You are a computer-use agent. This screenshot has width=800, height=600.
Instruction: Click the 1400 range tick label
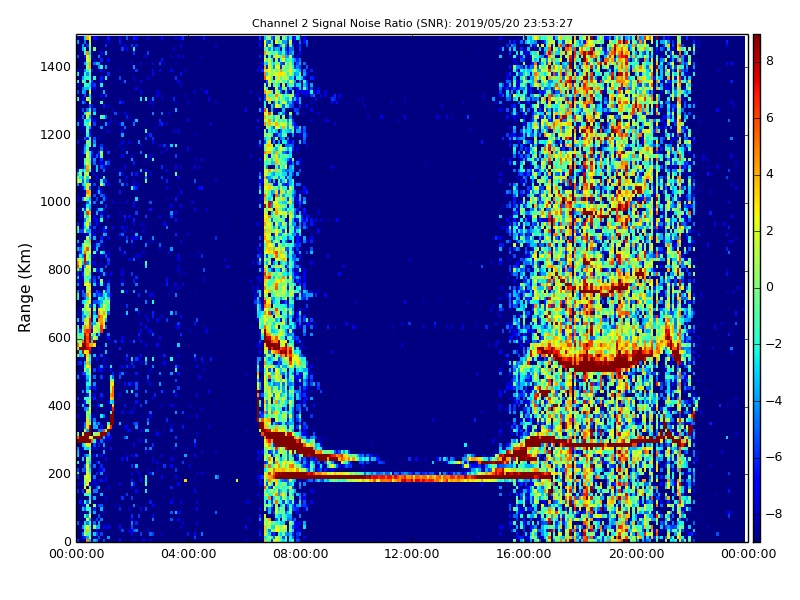pos(56,67)
